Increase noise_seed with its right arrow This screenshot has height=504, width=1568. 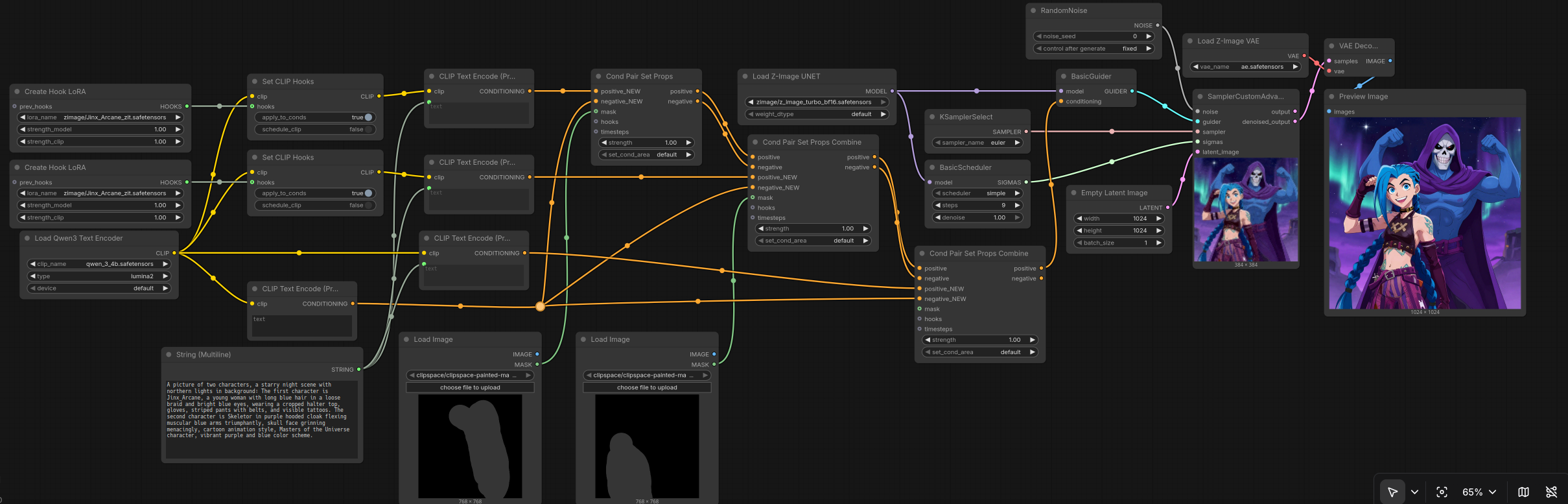tap(1149, 36)
